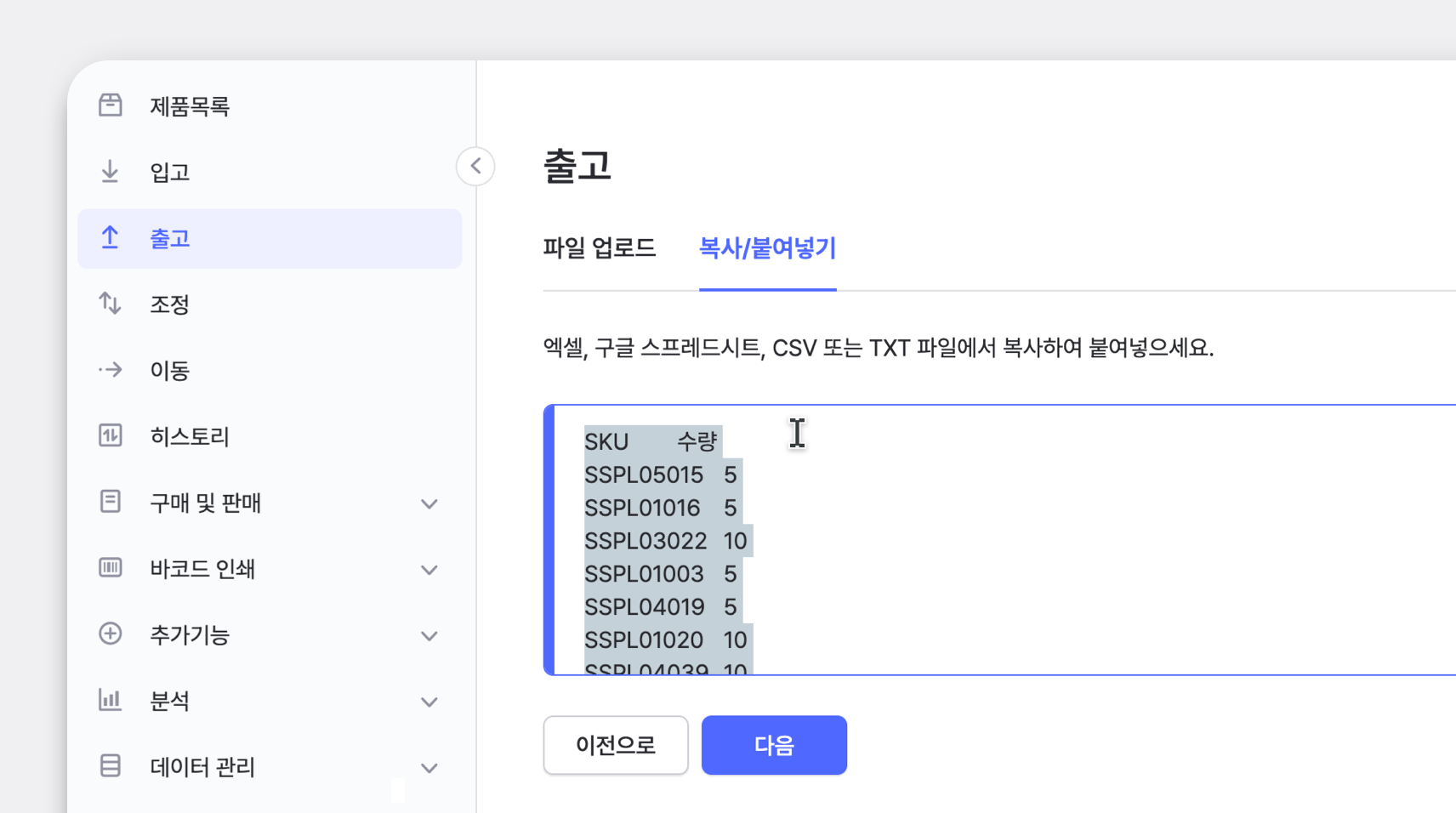Click the 출고 outbound upload icon
The height and width of the screenshot is (813, 1456).
tap(110, 238)
